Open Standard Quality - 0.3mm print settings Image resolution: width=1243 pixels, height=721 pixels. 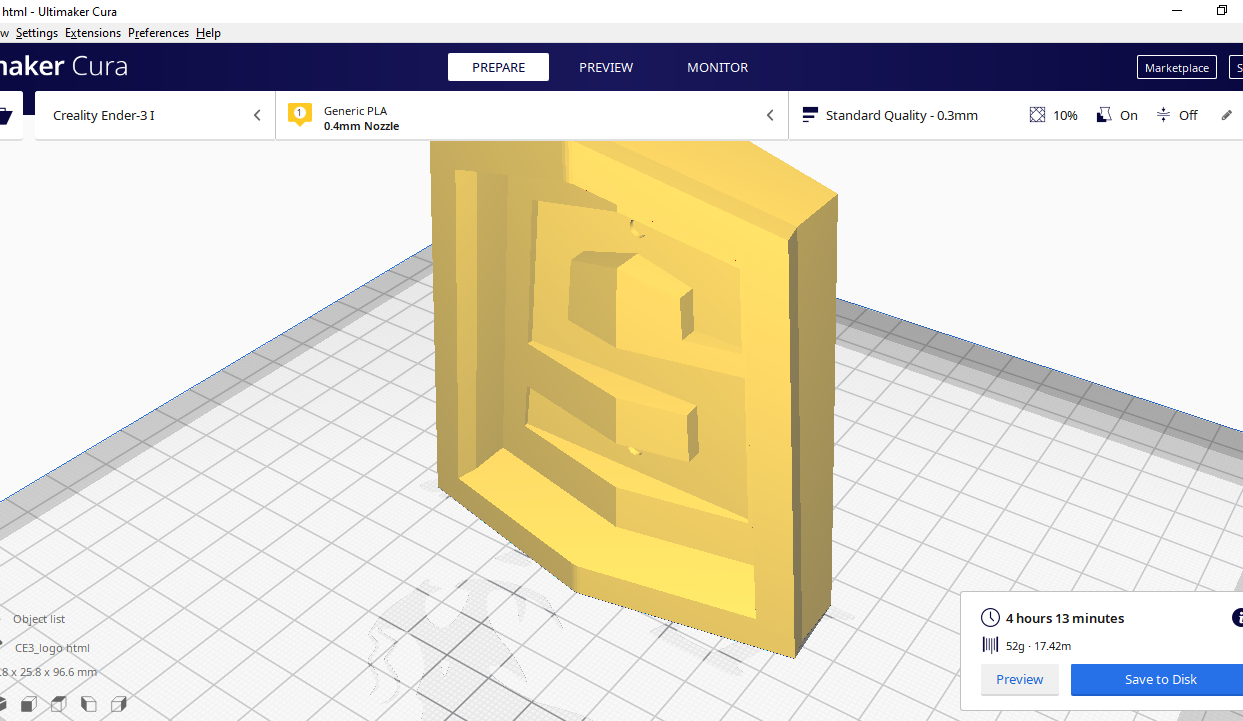point(901,115)
